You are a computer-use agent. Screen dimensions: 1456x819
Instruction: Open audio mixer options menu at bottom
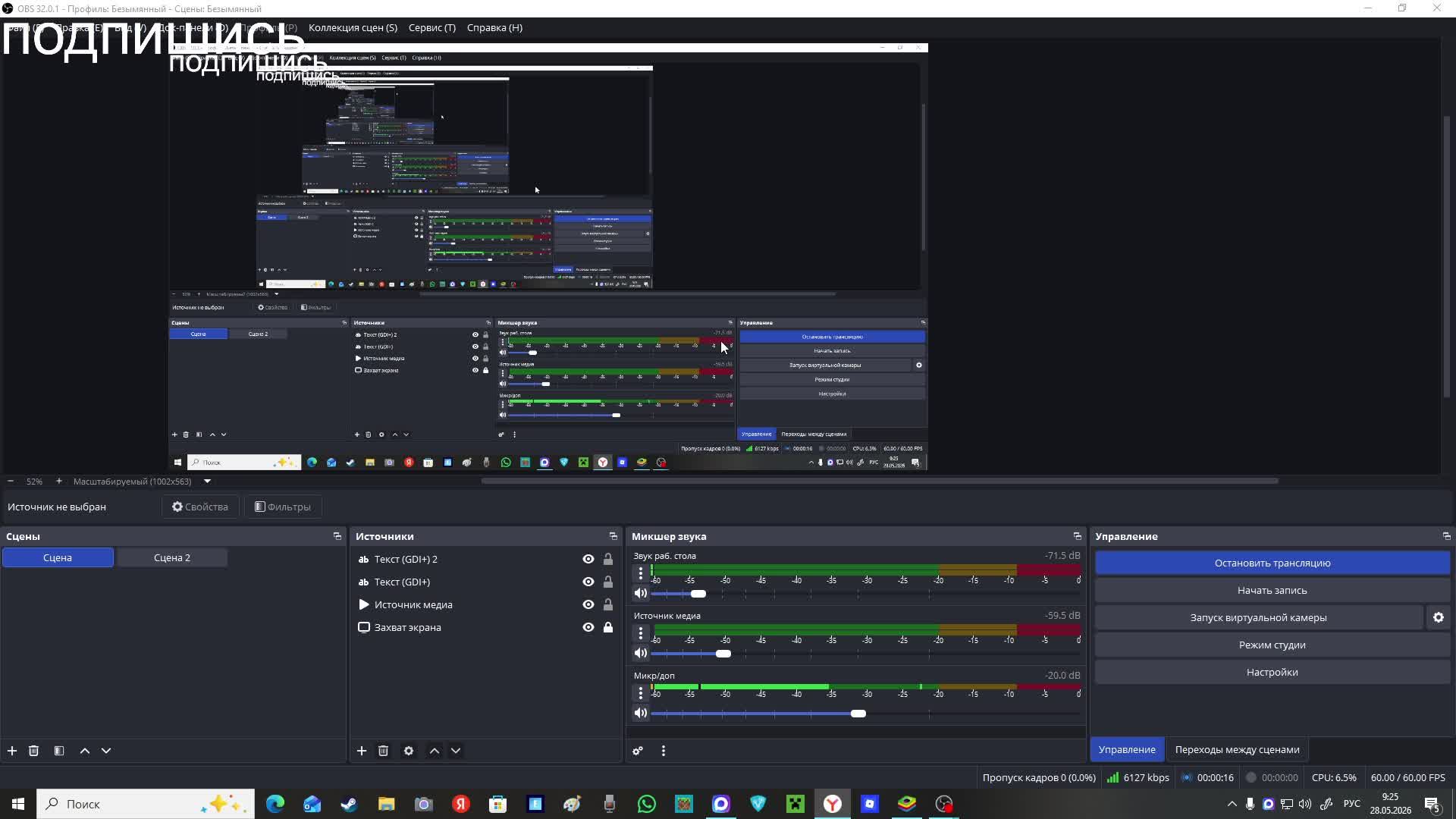(664, 751)
